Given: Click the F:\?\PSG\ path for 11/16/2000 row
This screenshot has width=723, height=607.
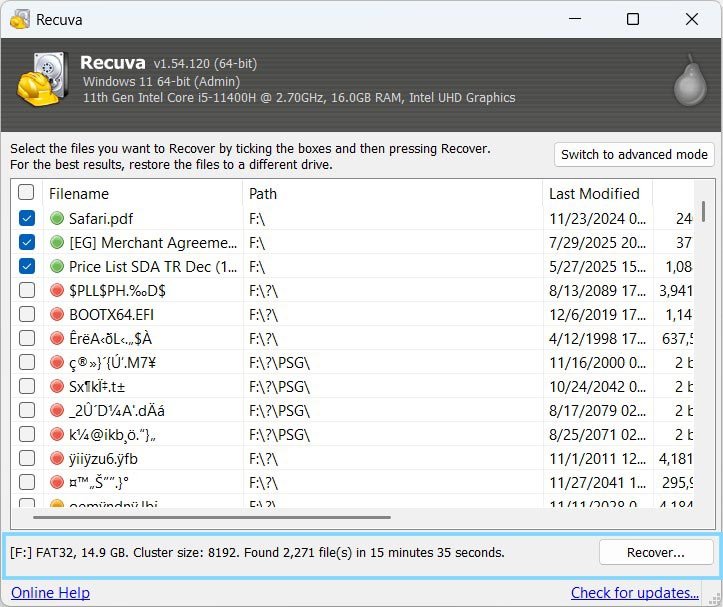Looking at the screenshot, I should (x=279, y=363).
